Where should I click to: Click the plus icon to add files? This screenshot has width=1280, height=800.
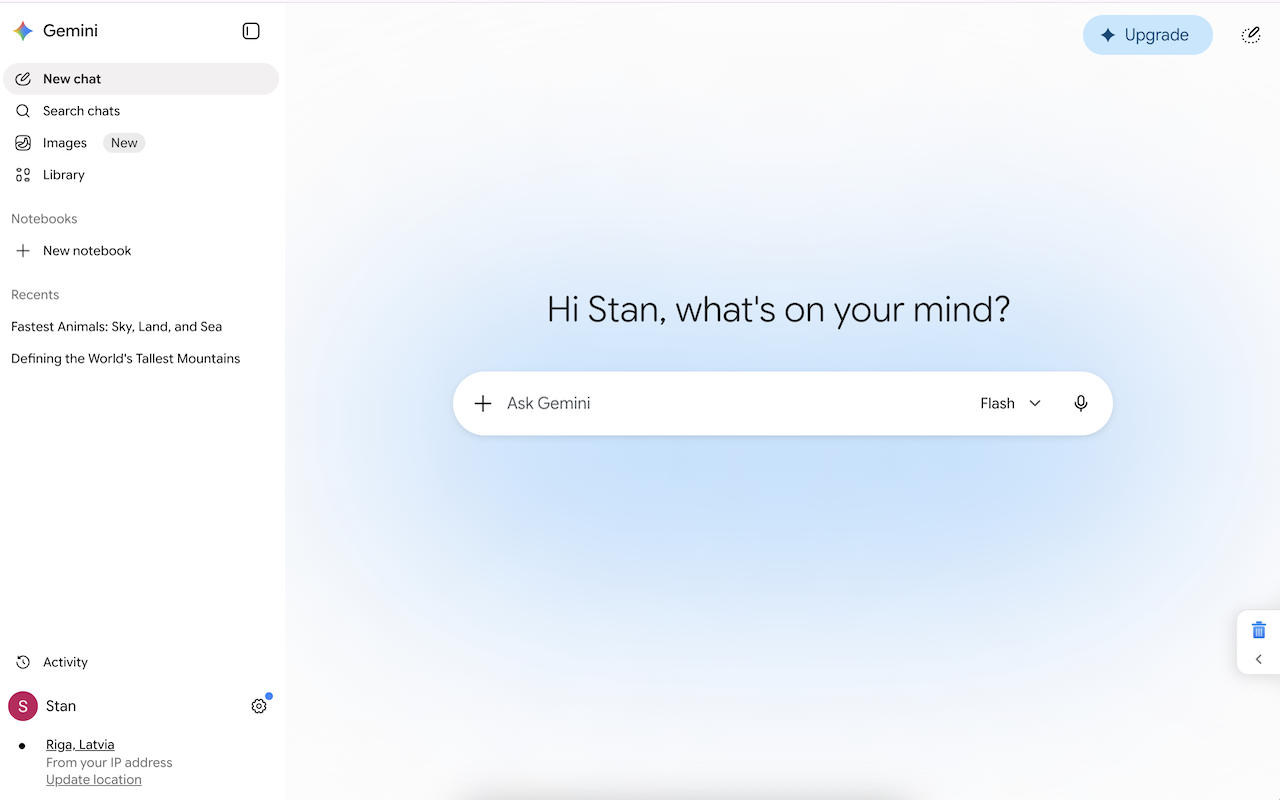483,404
